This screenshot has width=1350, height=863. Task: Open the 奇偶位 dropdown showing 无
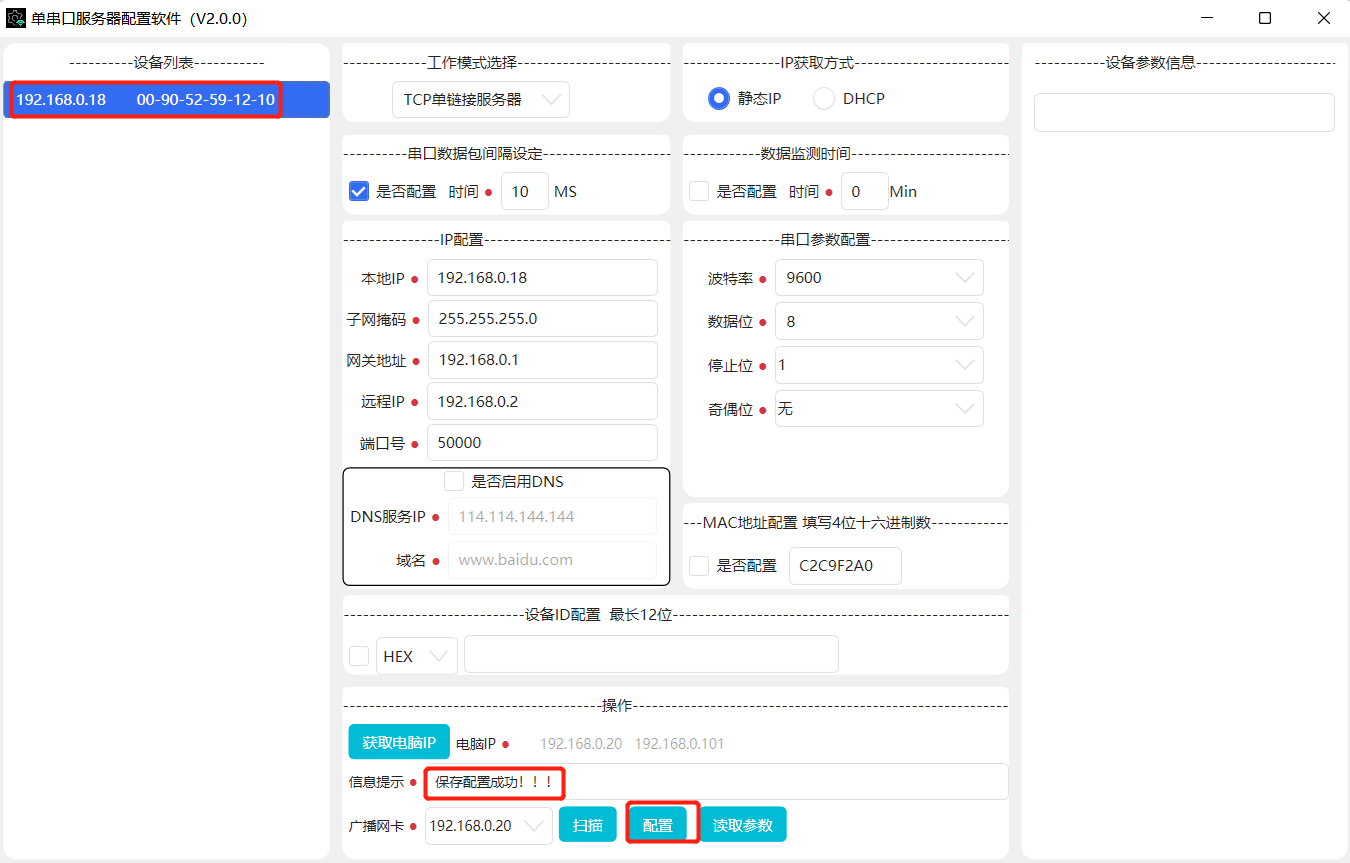[879, 409]
